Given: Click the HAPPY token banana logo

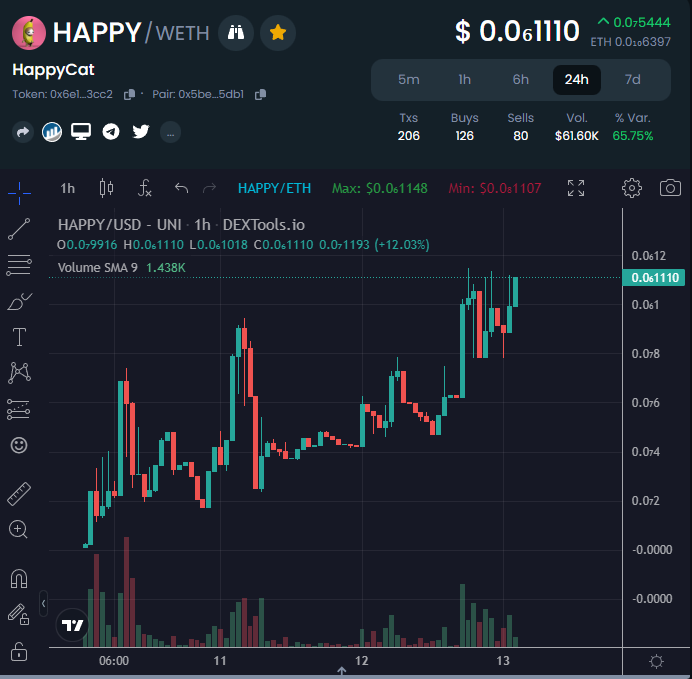Looking at the screenshot, I should coord(29,33).
